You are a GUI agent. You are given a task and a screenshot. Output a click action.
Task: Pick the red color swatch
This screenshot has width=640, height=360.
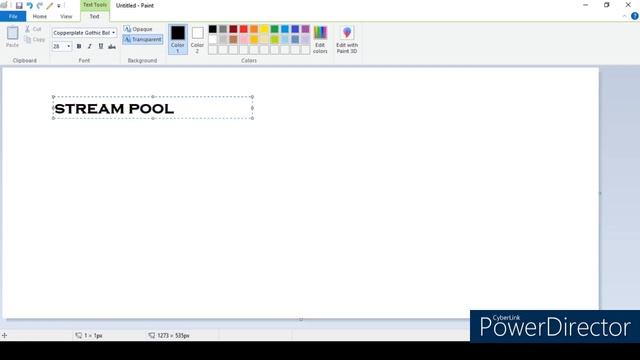[x=244, y=29]
